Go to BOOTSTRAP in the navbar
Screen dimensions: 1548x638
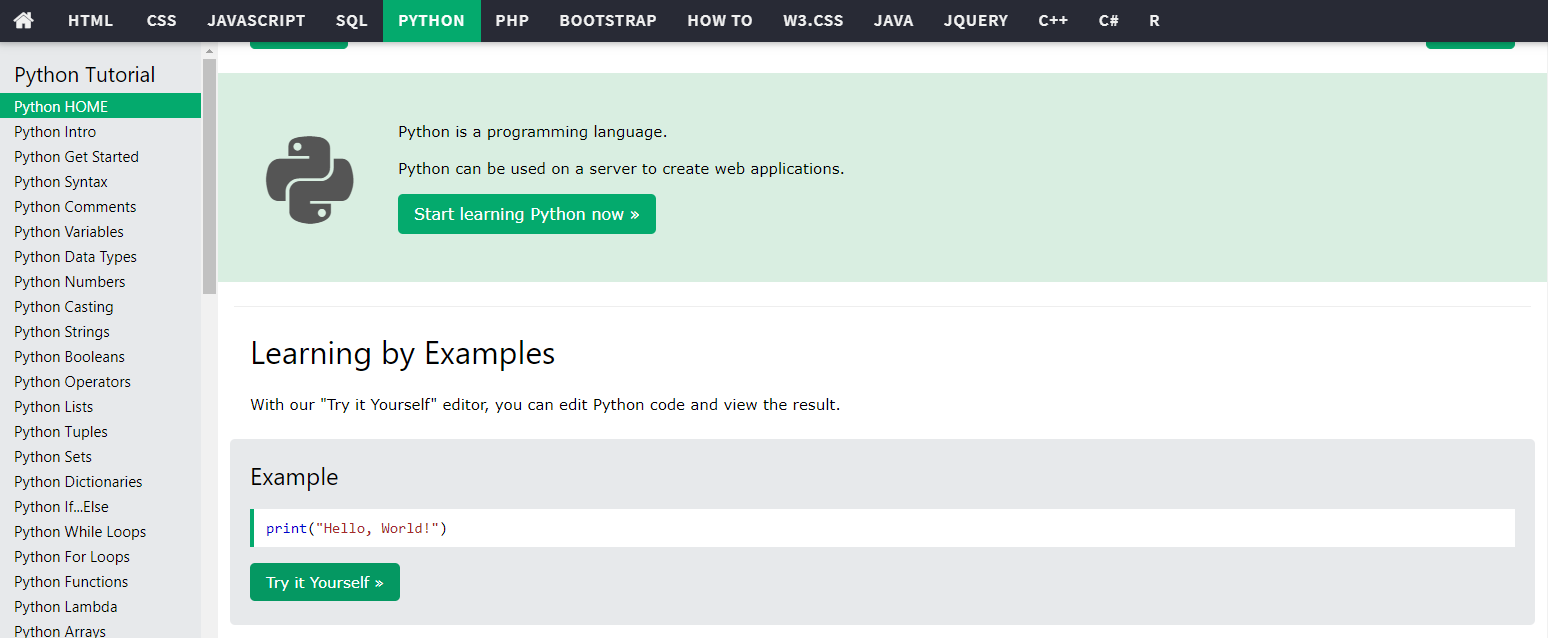click(608, 20)
